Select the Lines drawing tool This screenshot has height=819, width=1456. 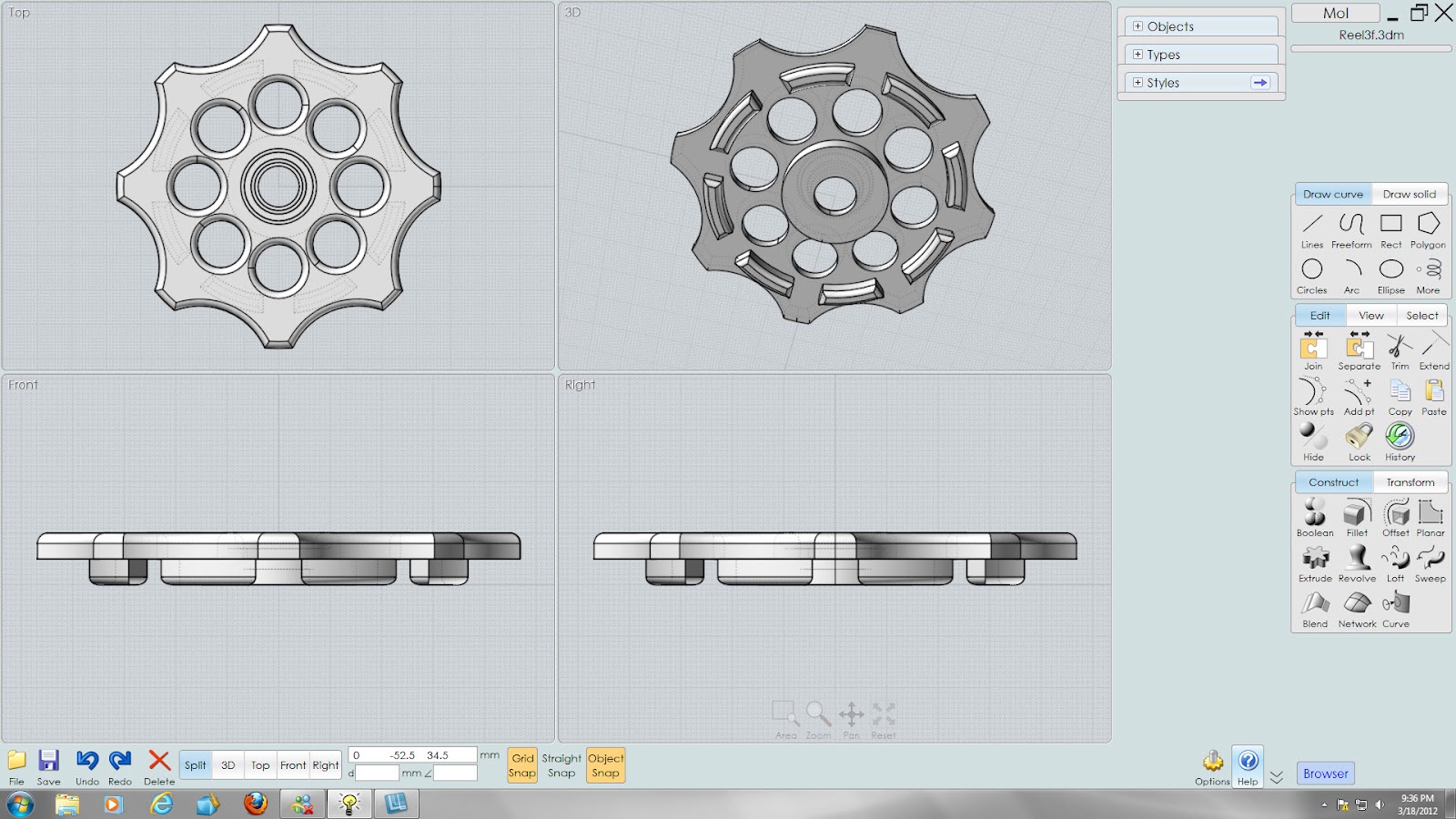tap(1312, 230)
